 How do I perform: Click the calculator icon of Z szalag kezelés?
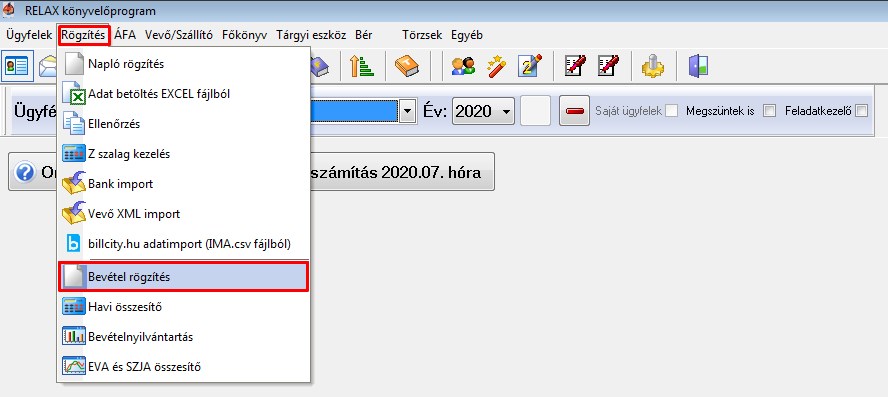pos(74,153)
